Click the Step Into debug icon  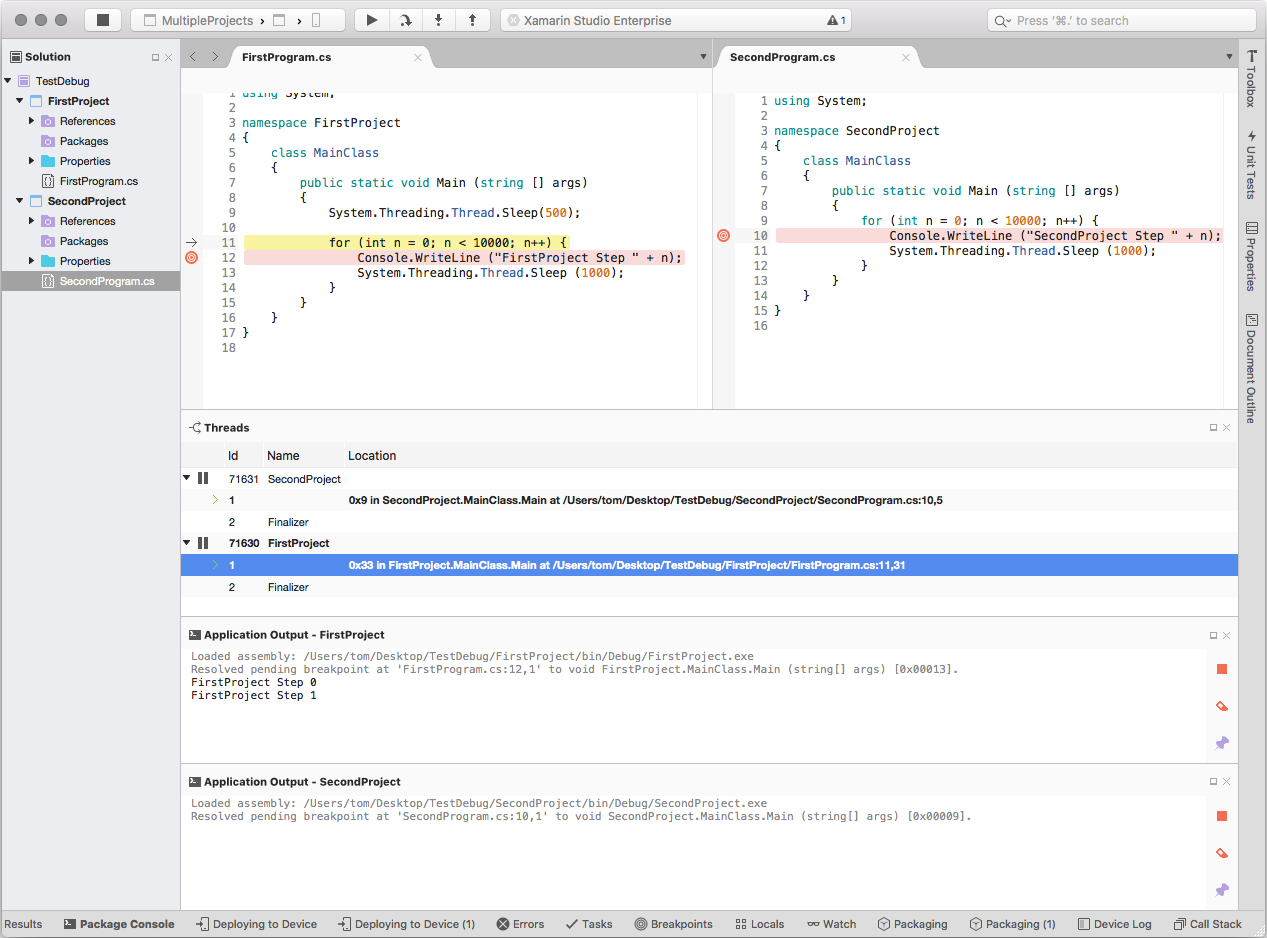click(x=438, y=19)
